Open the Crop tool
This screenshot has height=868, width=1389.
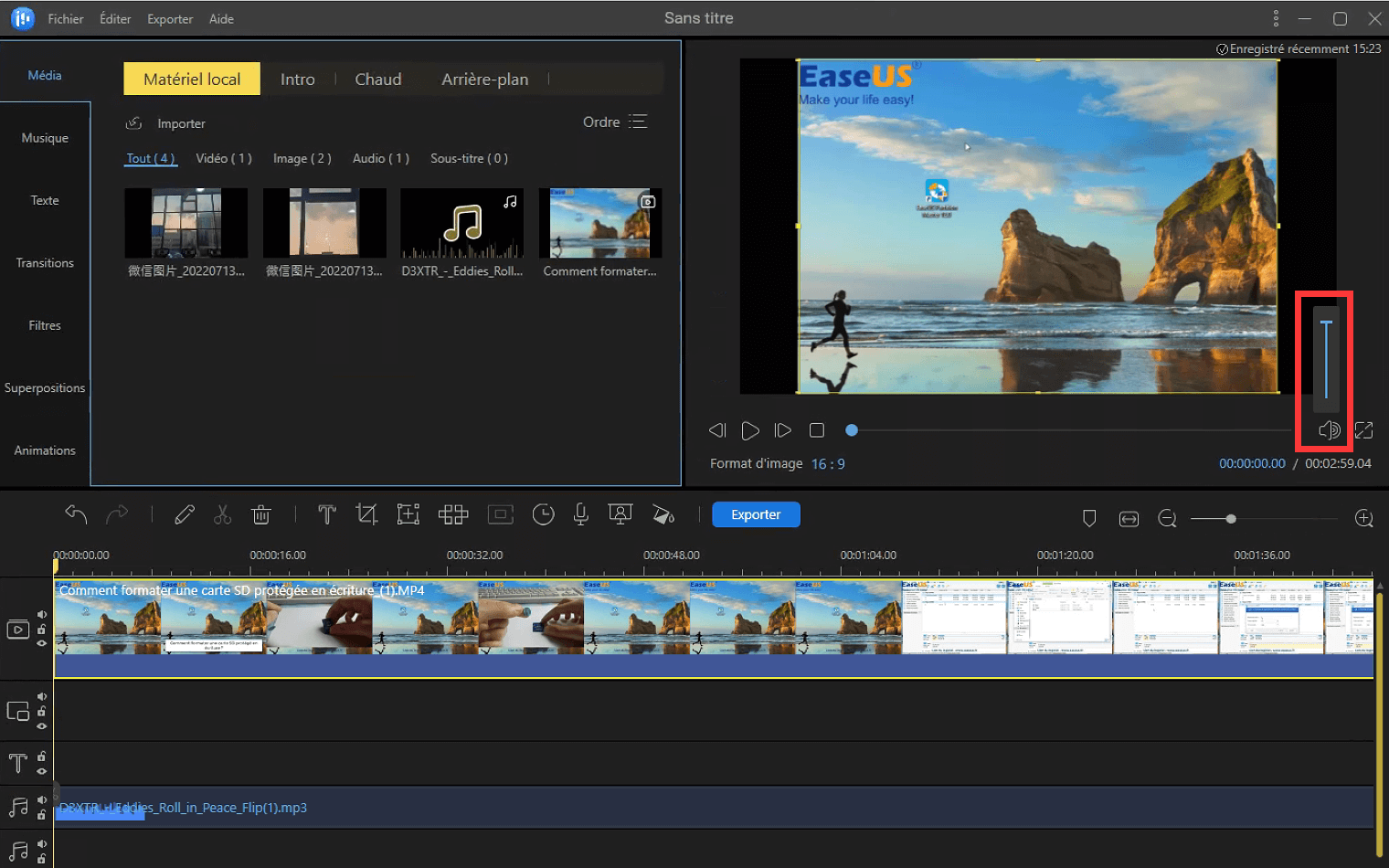(366, 514)
